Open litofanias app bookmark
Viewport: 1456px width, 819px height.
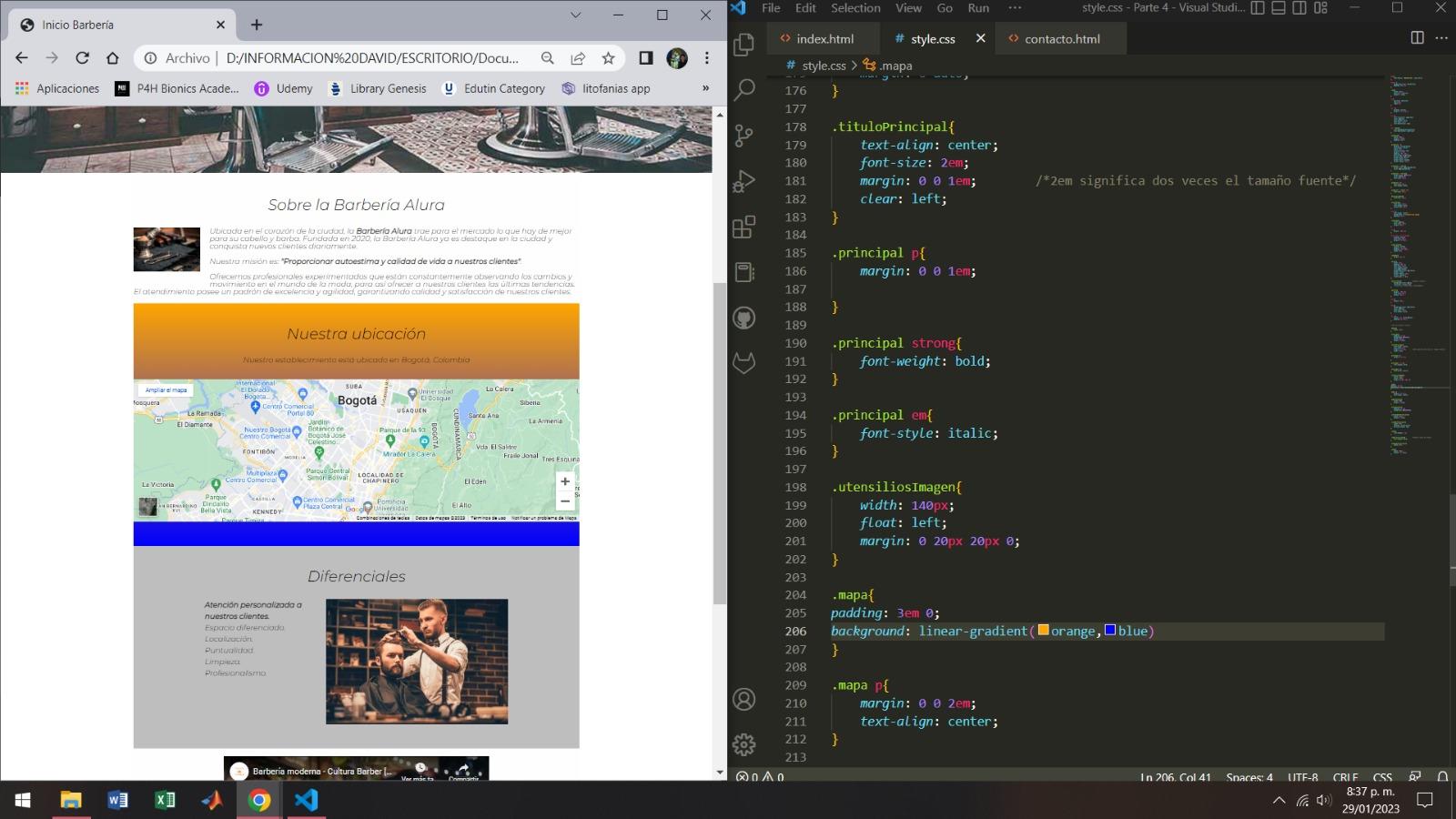point(606,88)
